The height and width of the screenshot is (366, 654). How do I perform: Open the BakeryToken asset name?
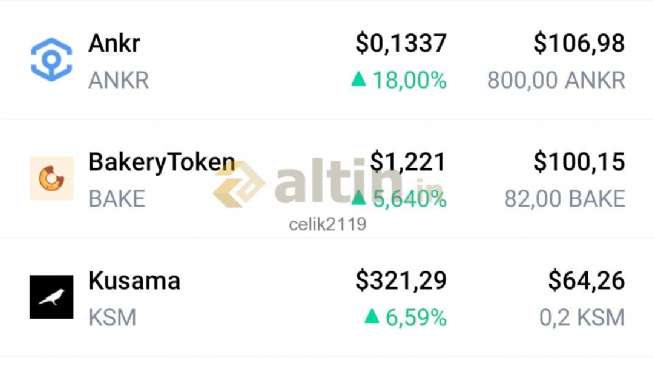click(162, 162)
